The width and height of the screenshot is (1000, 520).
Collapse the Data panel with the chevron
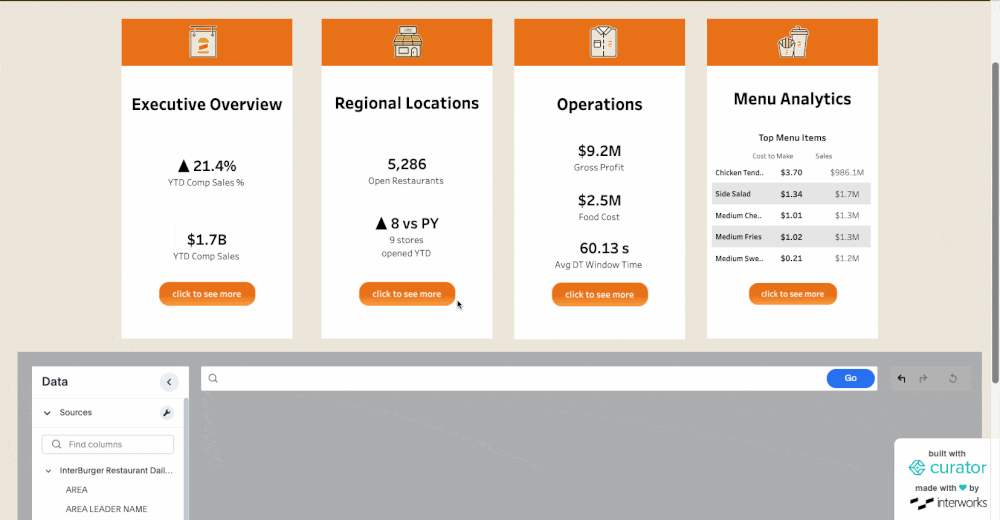pyautogui.click(x=169, y=382)
